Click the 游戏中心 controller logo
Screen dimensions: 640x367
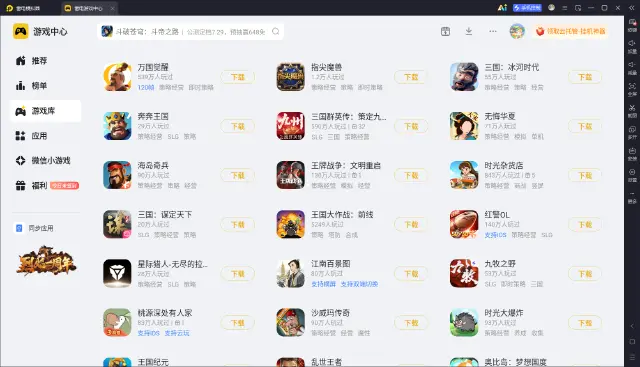(x=20, y=31)
